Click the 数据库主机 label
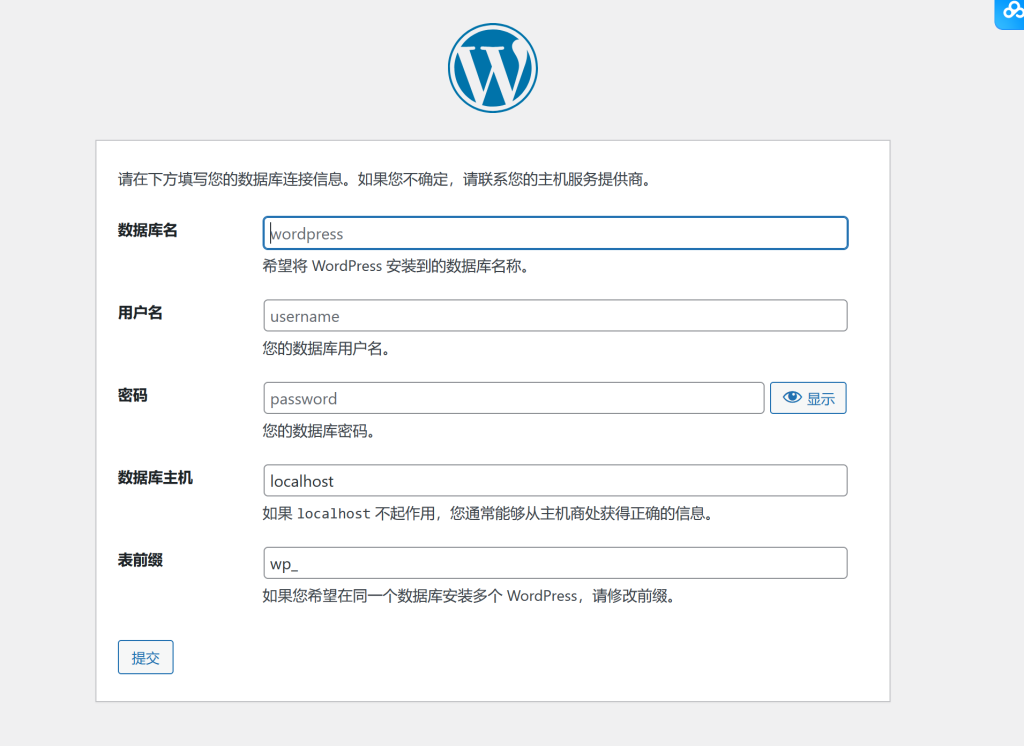The image size is (1024, 746). (x=155, y=478)
